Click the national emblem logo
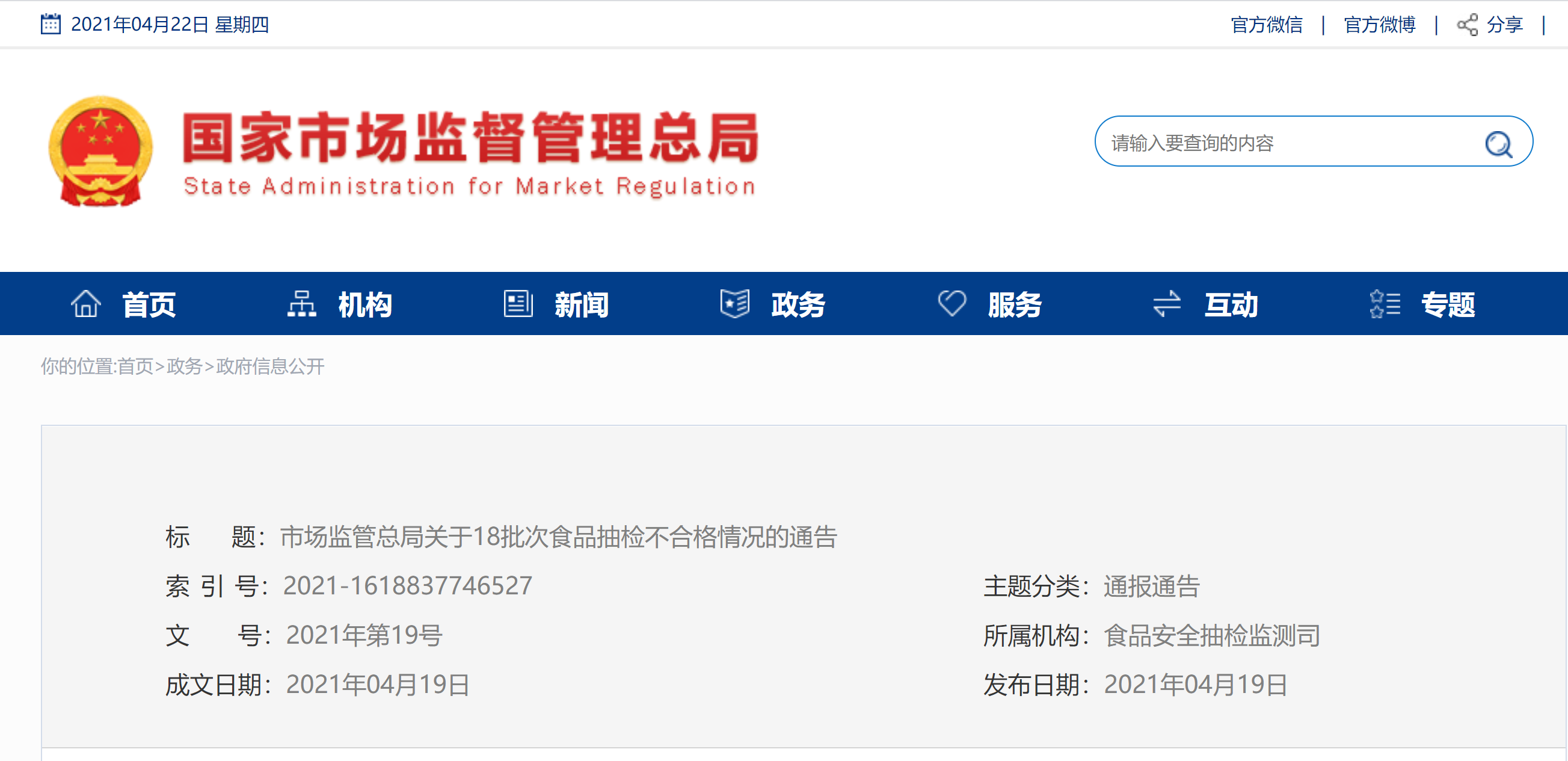 [x=100, y=151]
